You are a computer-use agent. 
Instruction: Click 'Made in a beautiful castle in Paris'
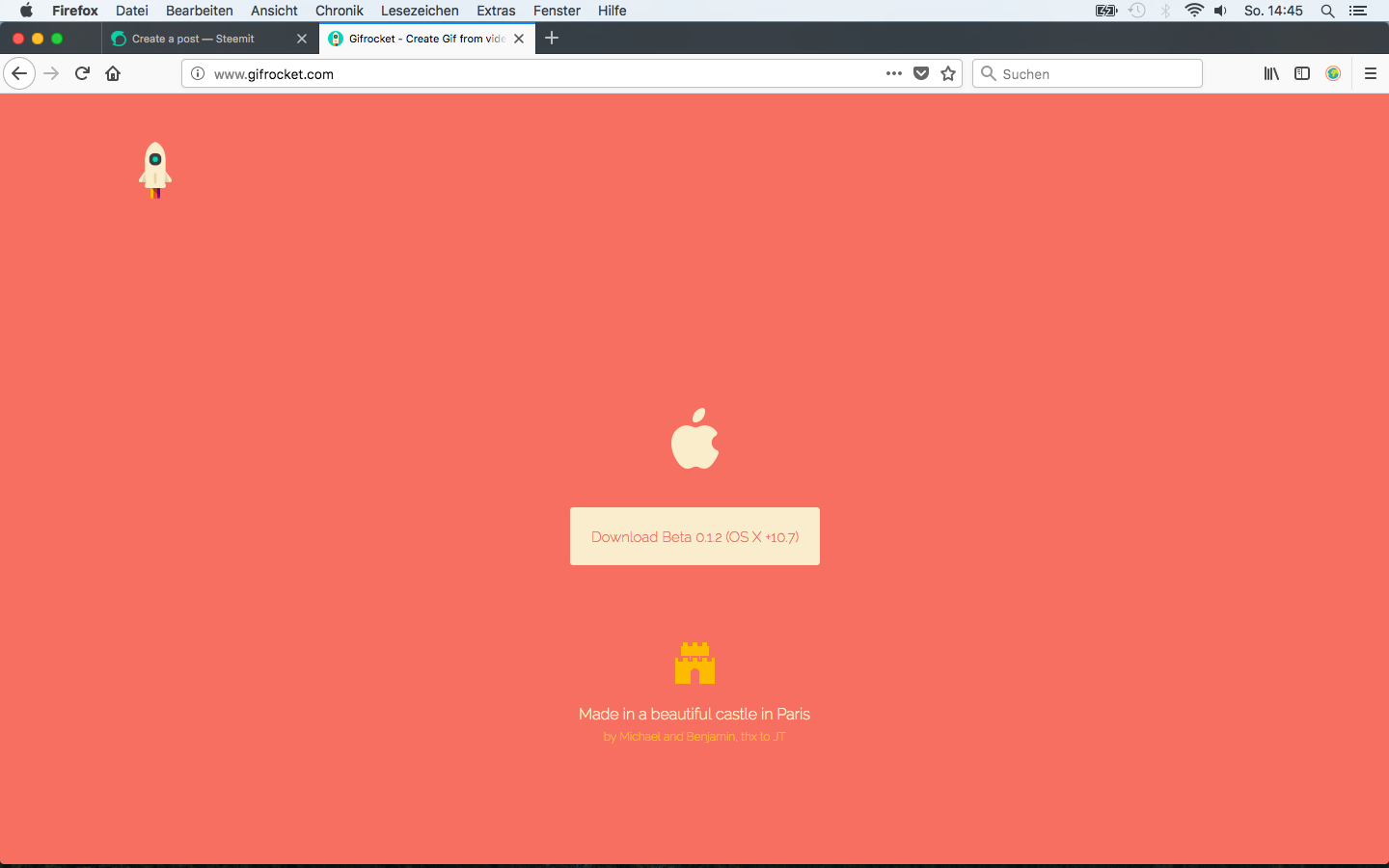click(x=694, y=714)
